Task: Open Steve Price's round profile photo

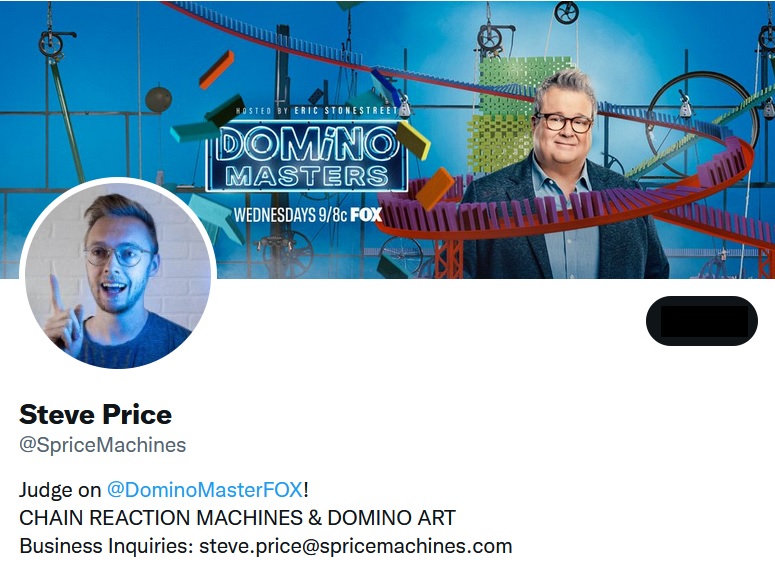Action: coord(118,275)
